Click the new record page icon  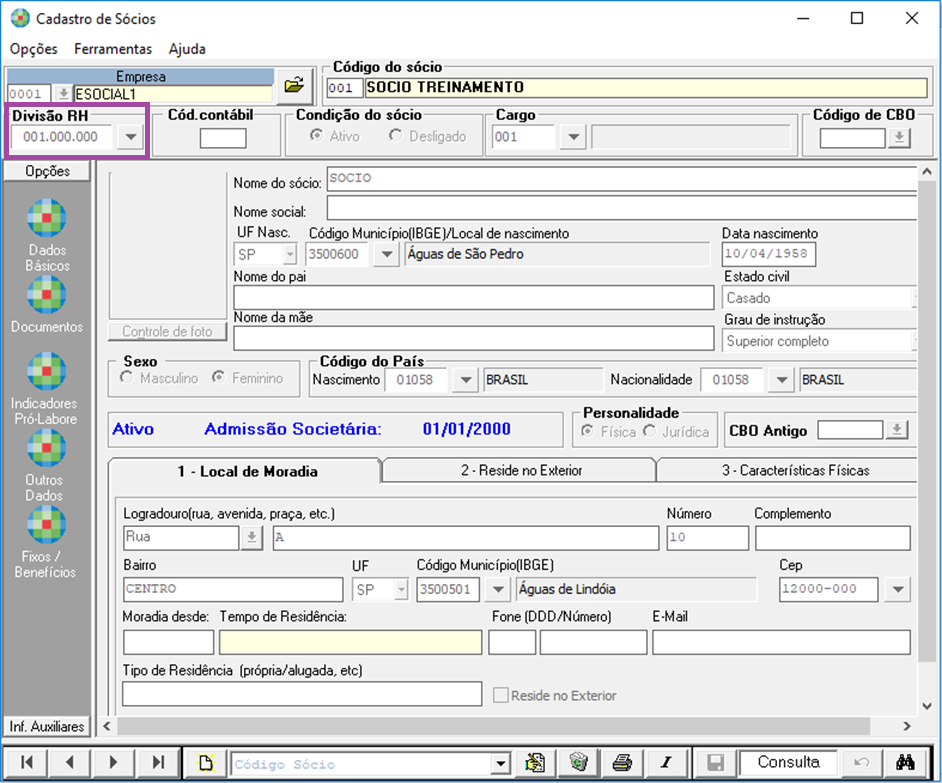(x=206, y=763)
